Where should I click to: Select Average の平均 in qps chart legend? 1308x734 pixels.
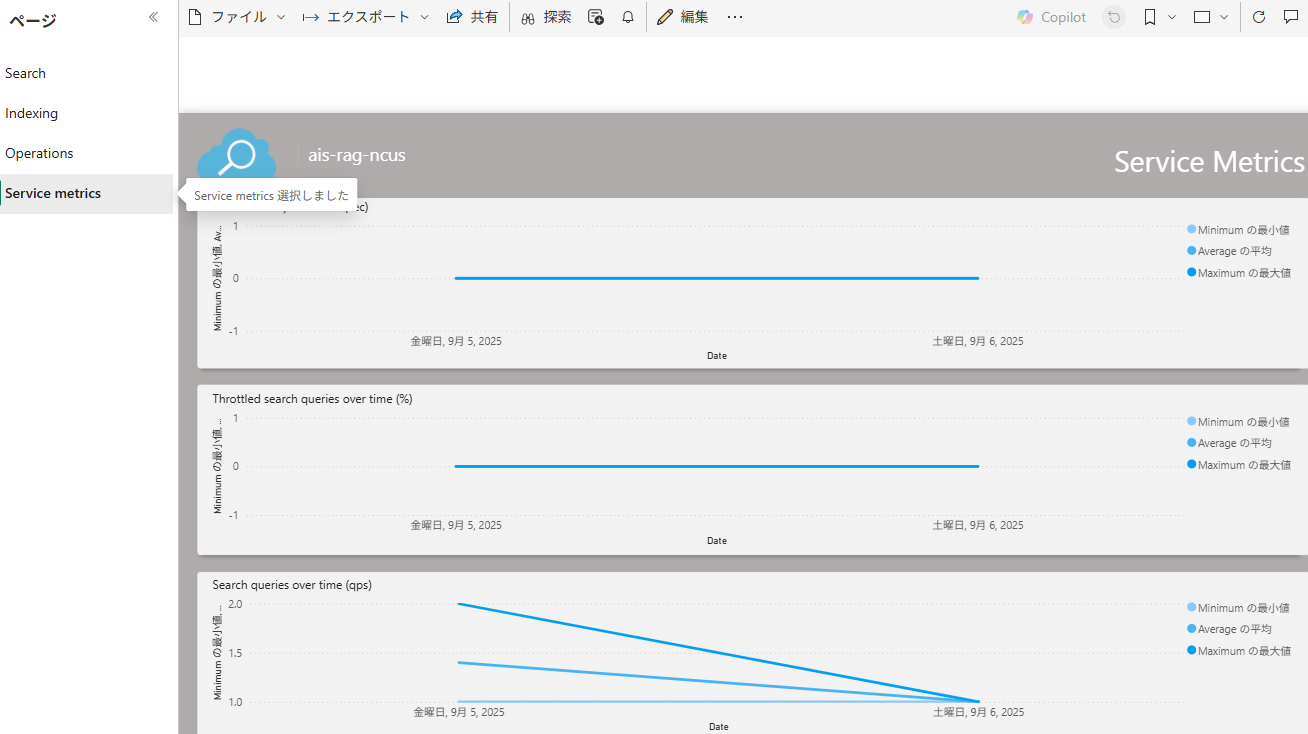pyautogui.click(x=1229, y=629)
